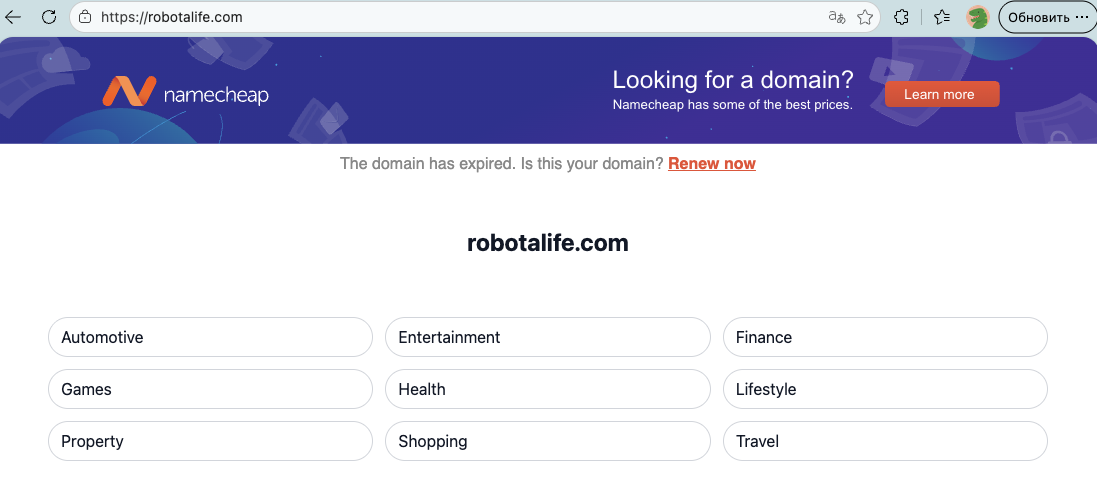Open the browser extensions puzzle icon

tap(901, 17)
